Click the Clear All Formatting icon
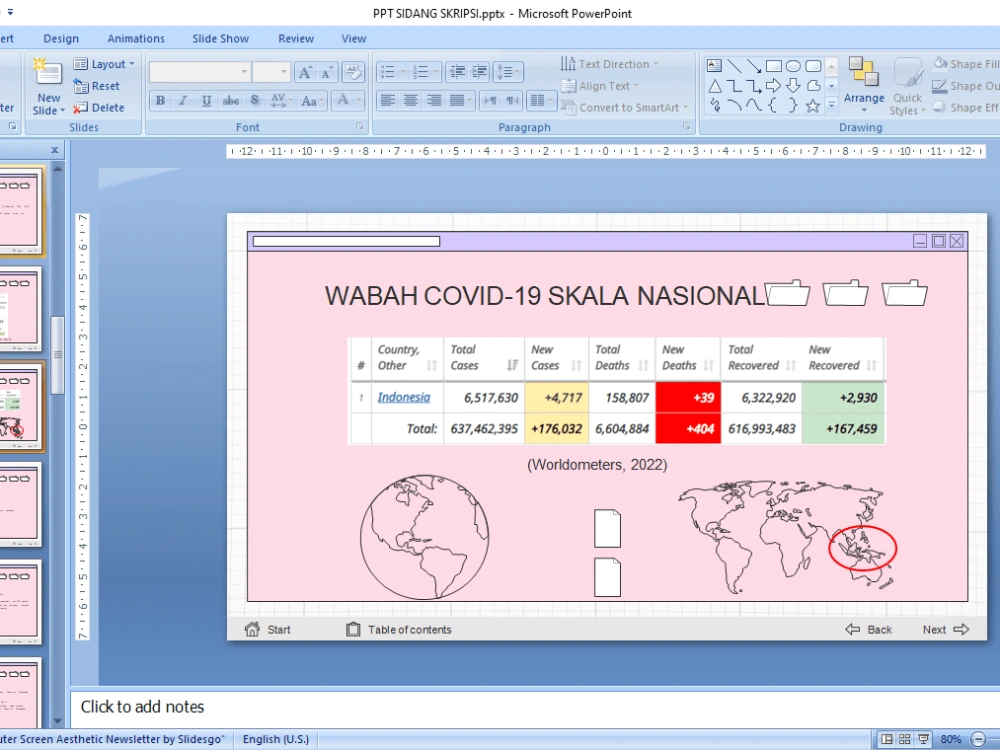This screenshot has height=750, width=1000. coord(353,72)
